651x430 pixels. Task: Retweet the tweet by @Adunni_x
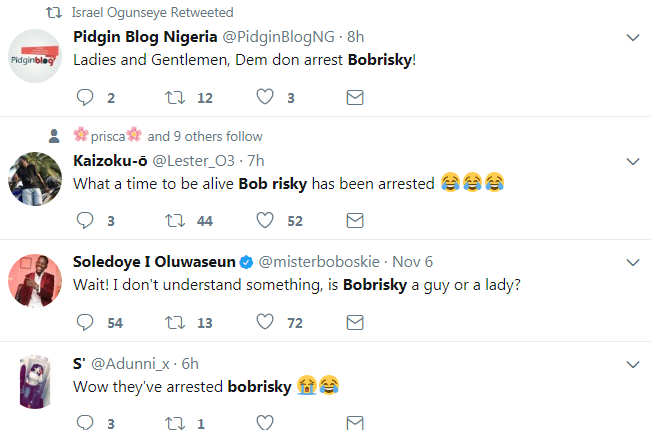(174, 423)
